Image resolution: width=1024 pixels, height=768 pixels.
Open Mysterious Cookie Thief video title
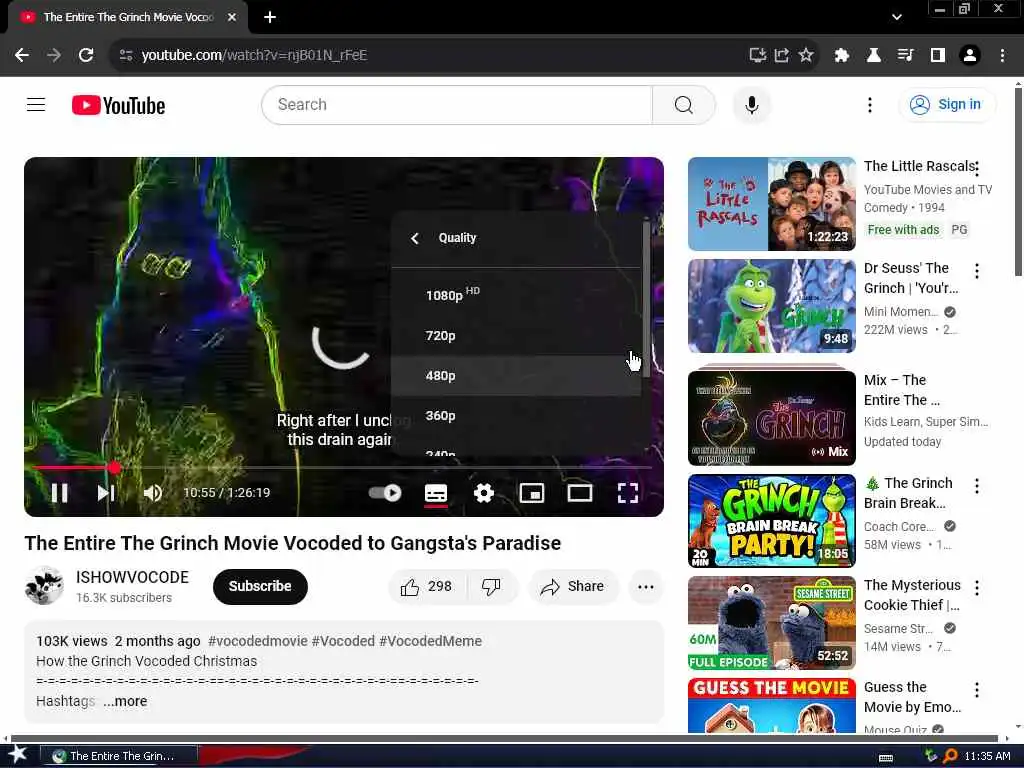click(x=912, y=595)
